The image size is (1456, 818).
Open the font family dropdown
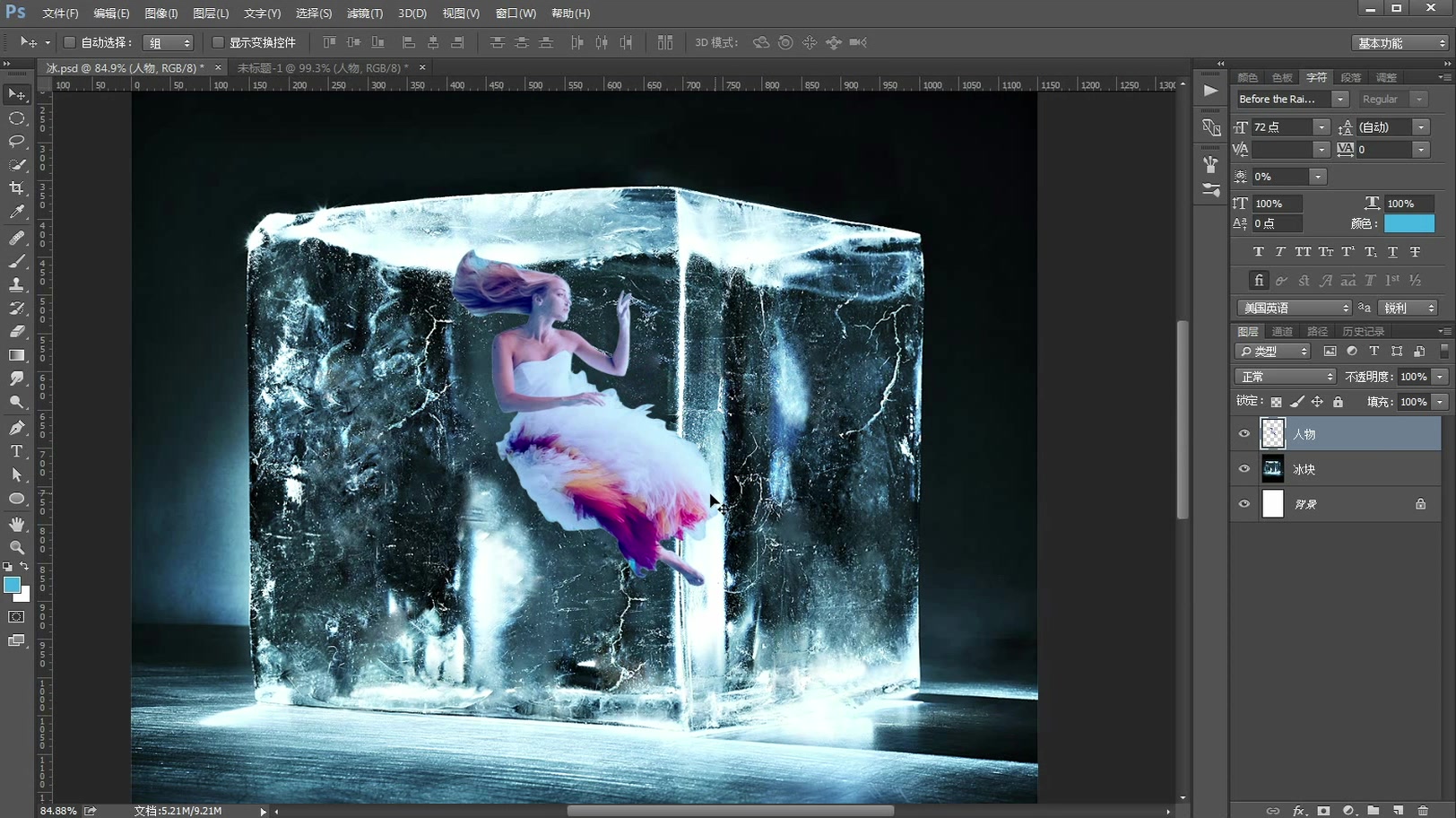[1339, 99]
